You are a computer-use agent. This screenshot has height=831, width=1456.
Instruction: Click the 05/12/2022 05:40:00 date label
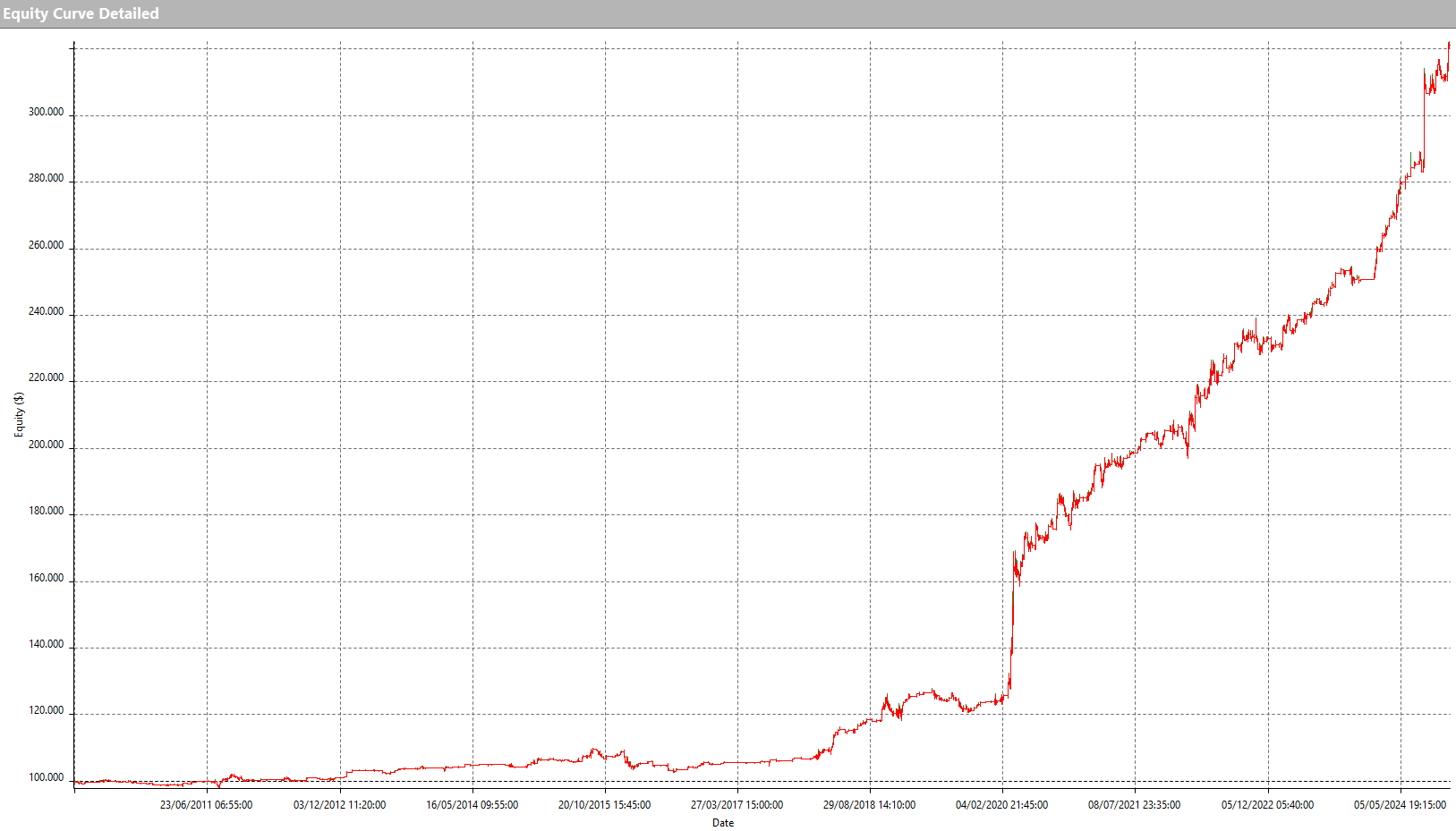1267,805
